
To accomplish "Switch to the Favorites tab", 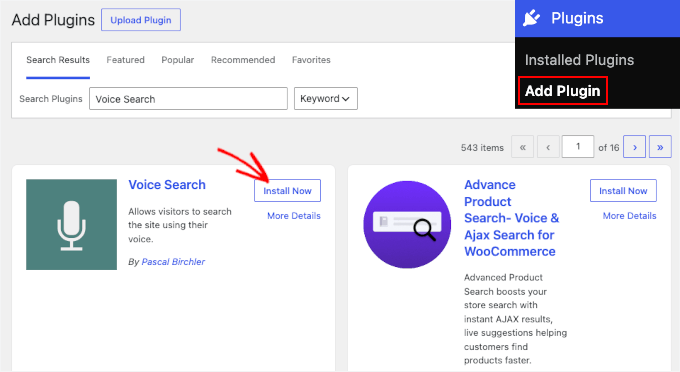I will [x=311, y=60].
